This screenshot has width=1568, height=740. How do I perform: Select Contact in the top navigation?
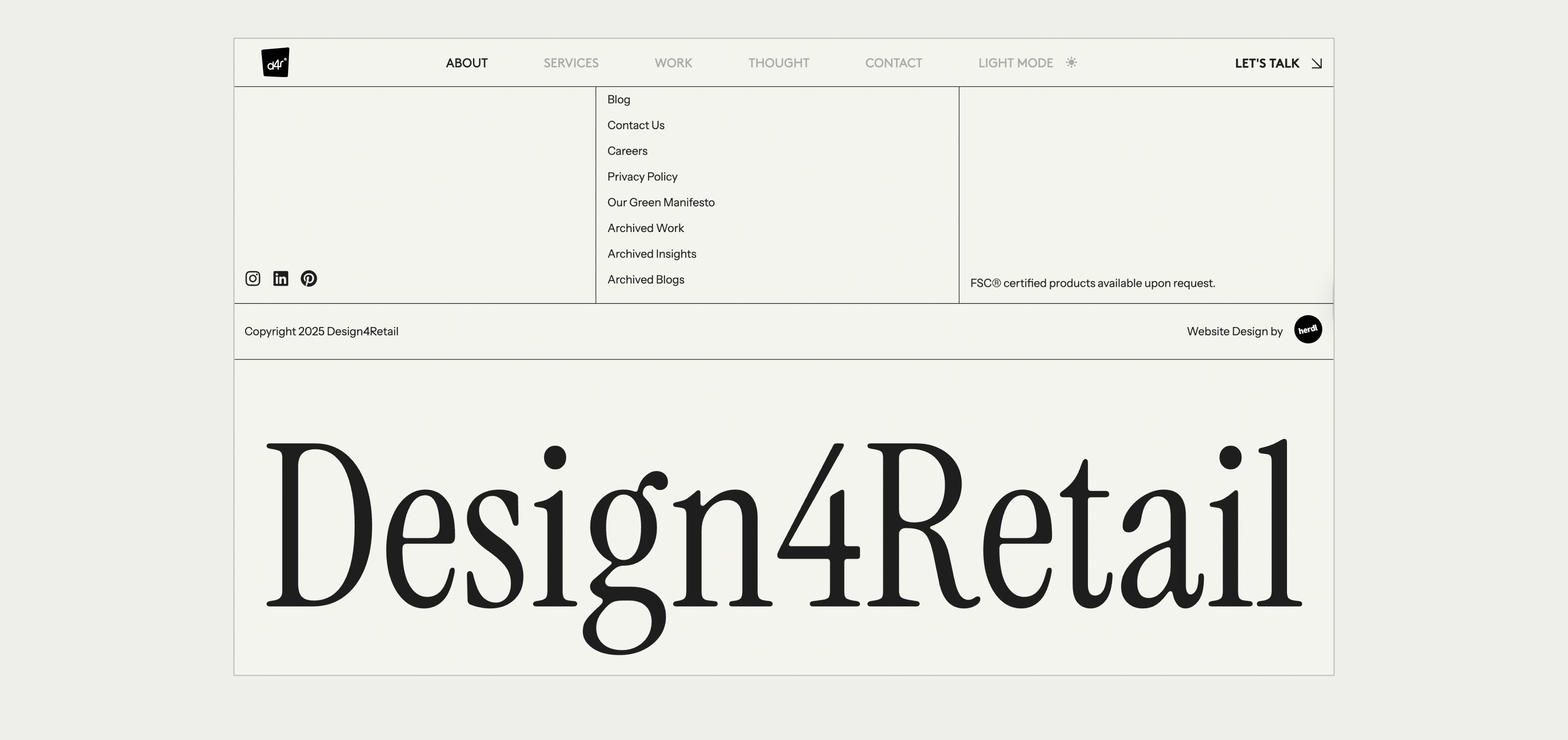pyautogui.click(x=894, y=63)
